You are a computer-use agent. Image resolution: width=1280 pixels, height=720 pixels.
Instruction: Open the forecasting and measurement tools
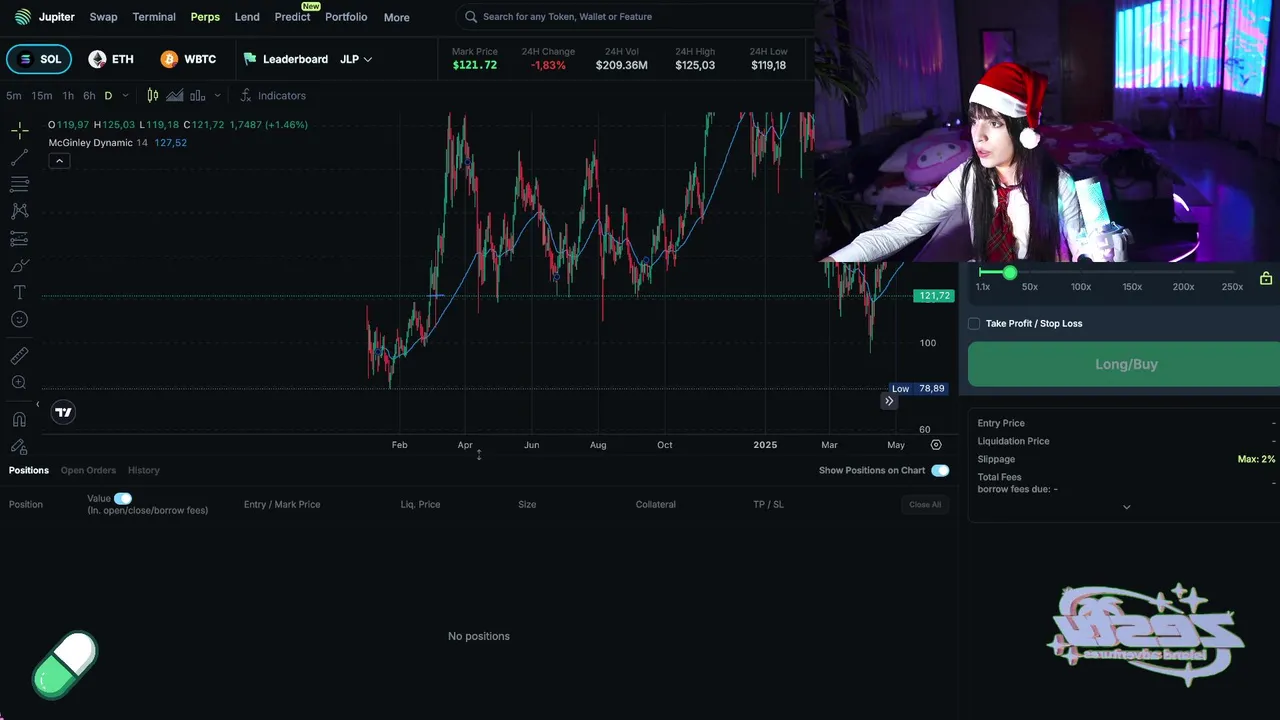tap(19, 238)
